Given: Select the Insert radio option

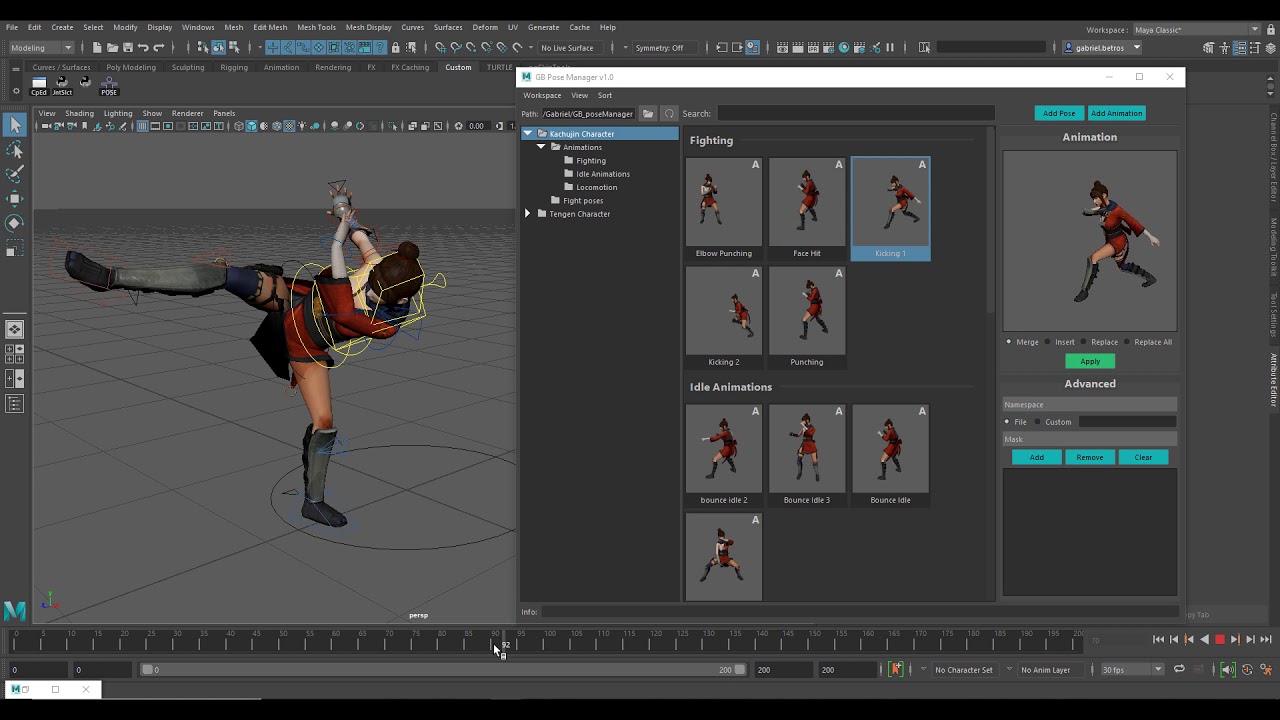Looking at the screenshot, I should (x=1047, y=342).
